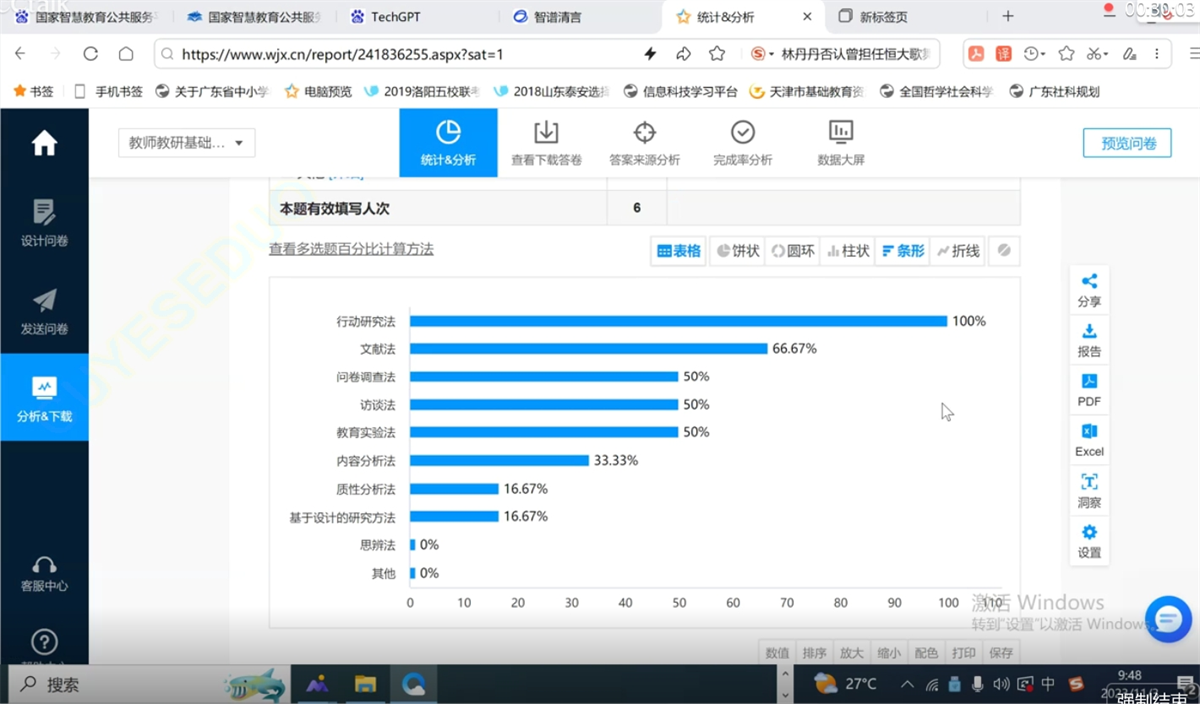
Task: Click the 行动研究法 100% bar
Action: pyautogui.click(x=678, y=321)
